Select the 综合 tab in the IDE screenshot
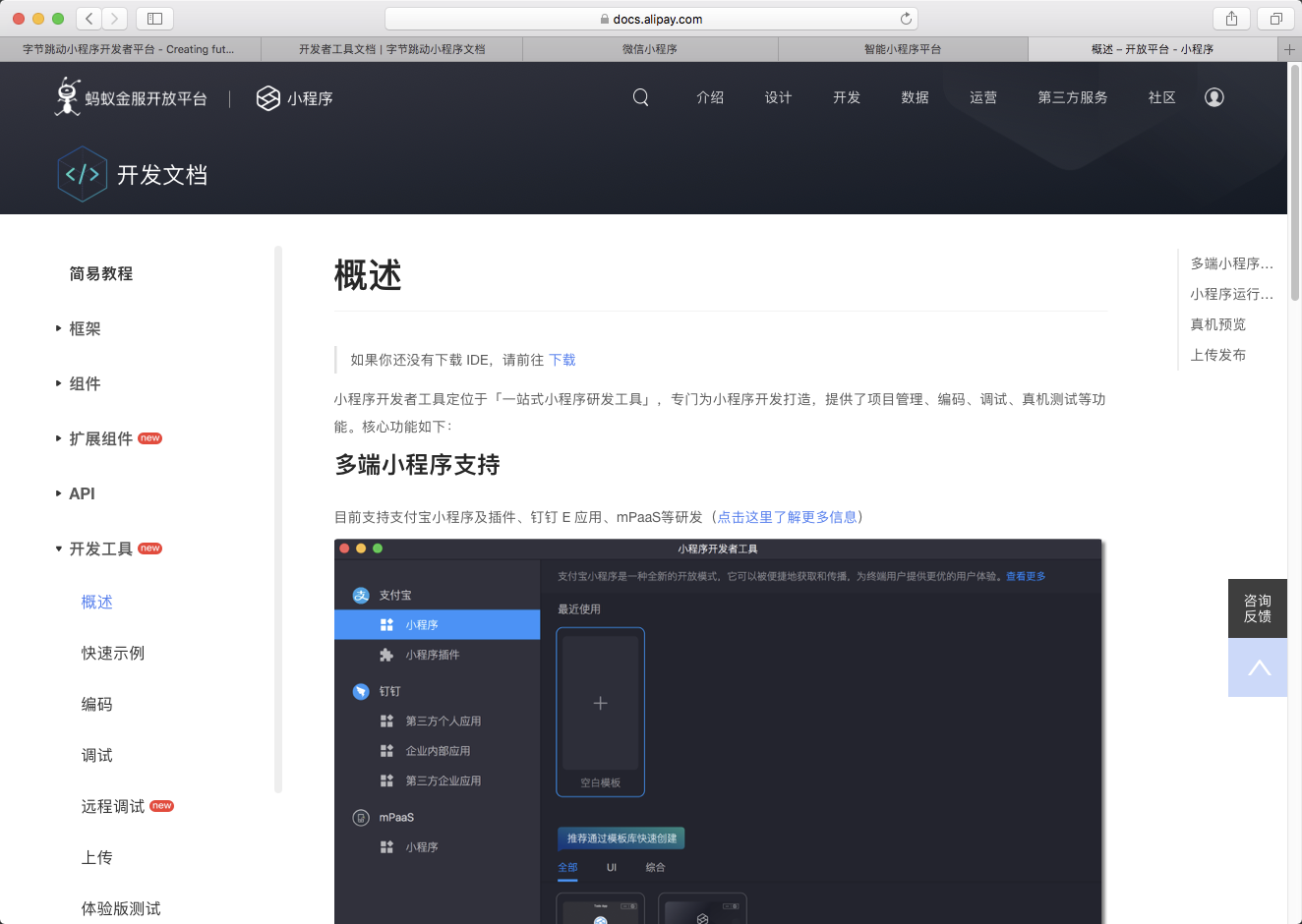1302x924 pixels. pyautogui.click(x=656, y=868)
